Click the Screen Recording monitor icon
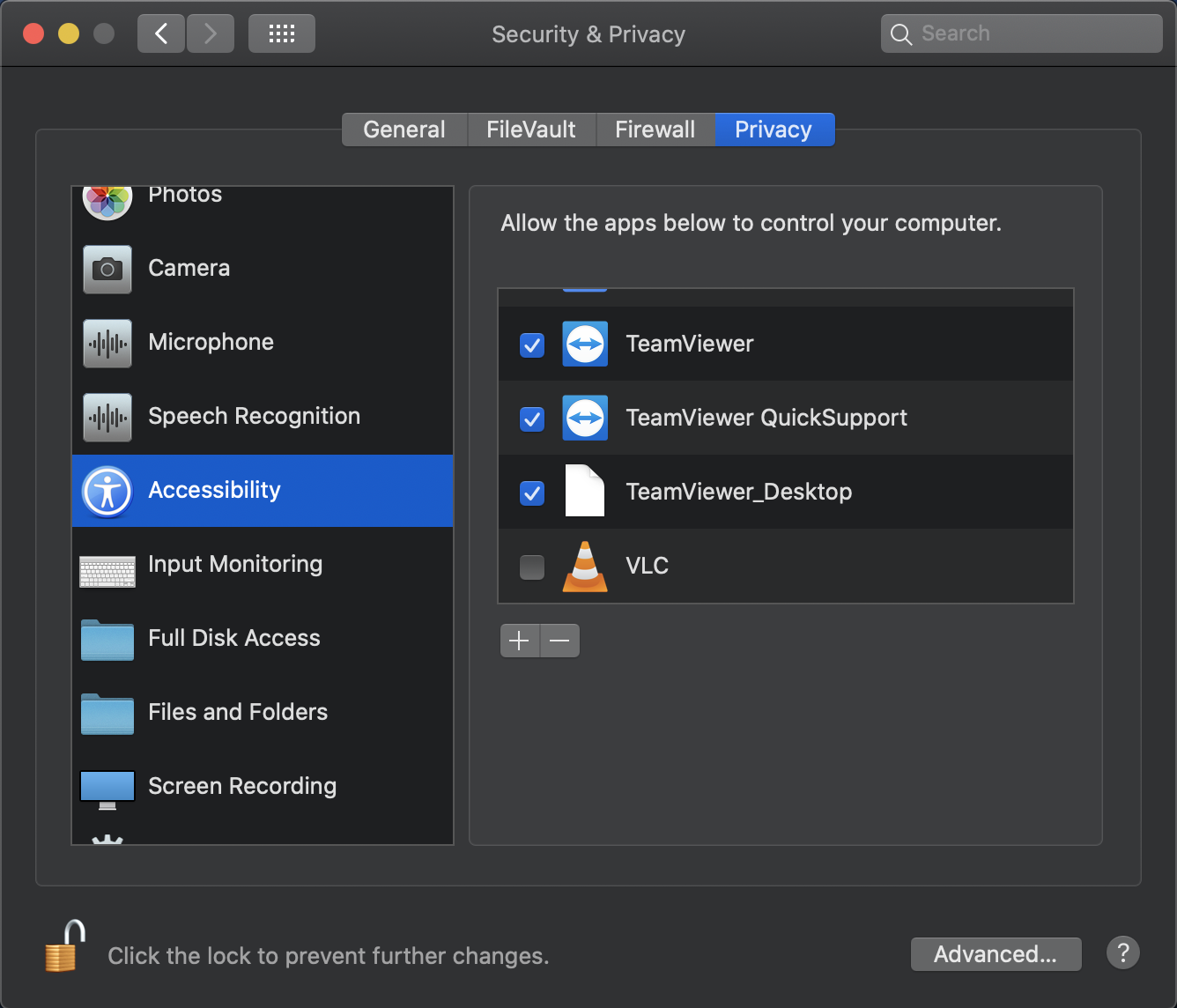The image size is (1177, 1008). (x=107, y=789)
